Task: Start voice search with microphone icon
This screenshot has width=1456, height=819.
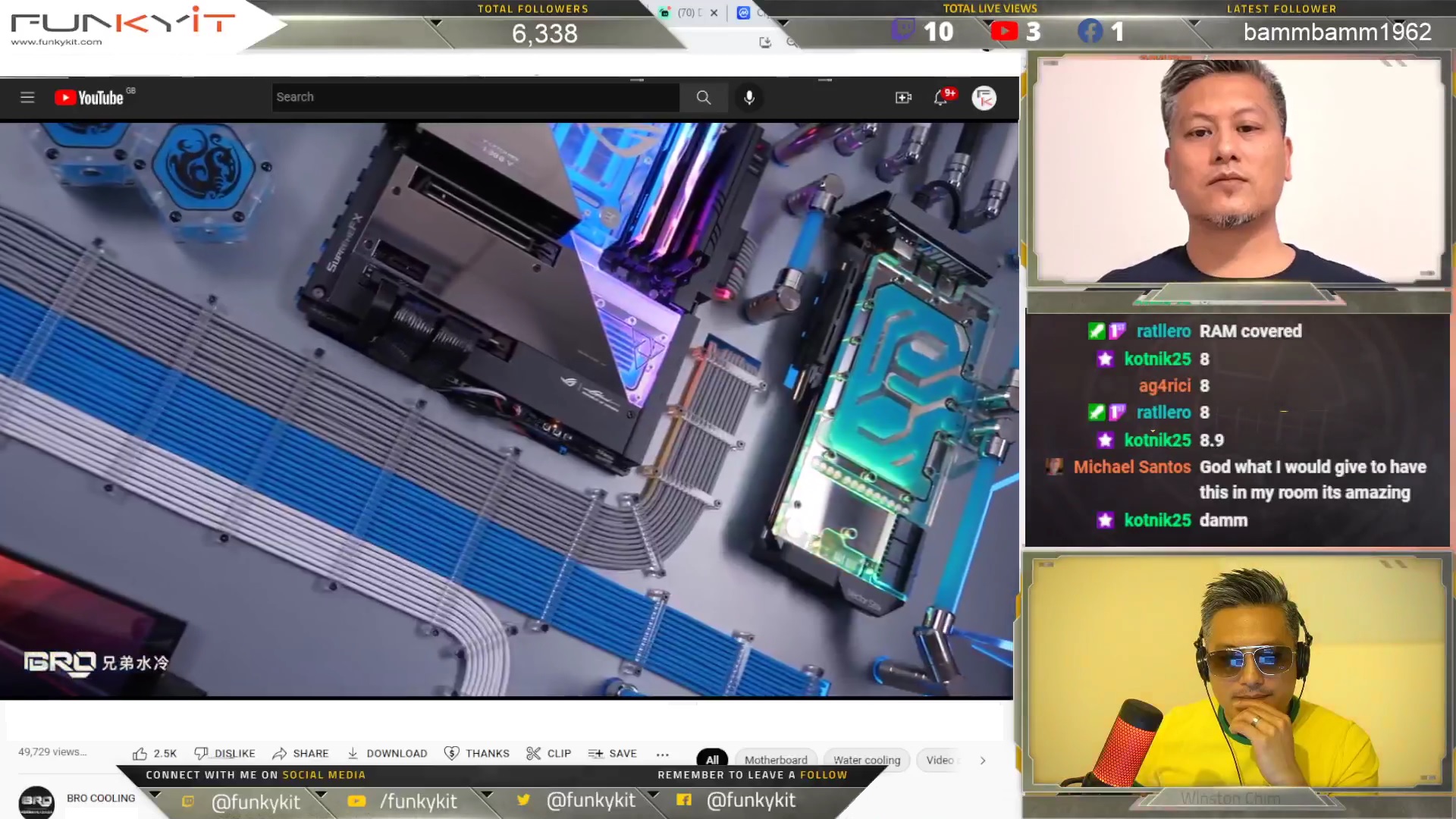Action: pos(749,98)
